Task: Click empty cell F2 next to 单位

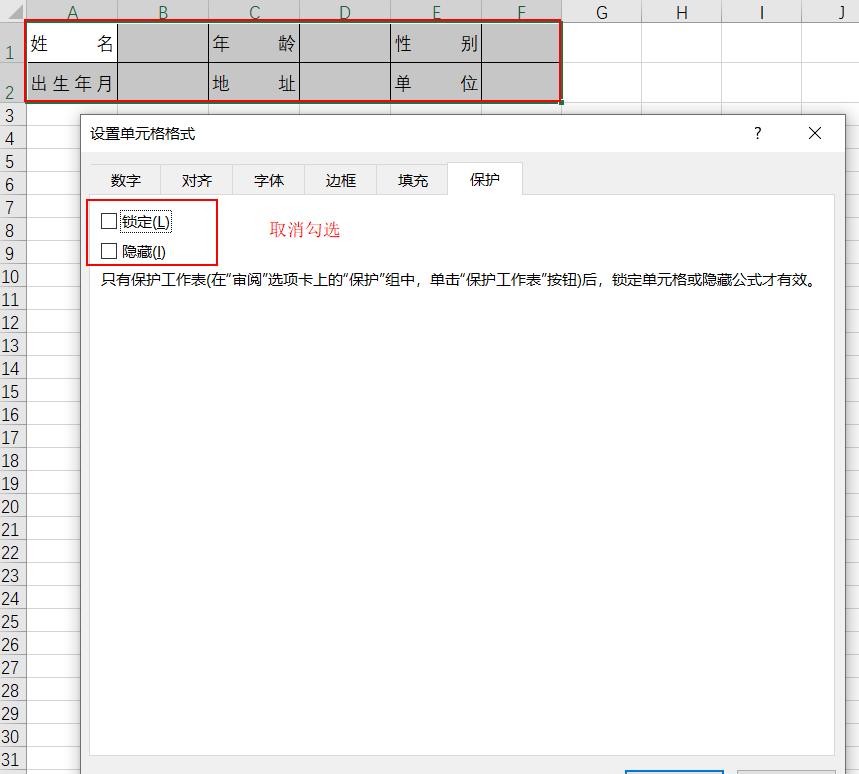Action: point(521,82)
